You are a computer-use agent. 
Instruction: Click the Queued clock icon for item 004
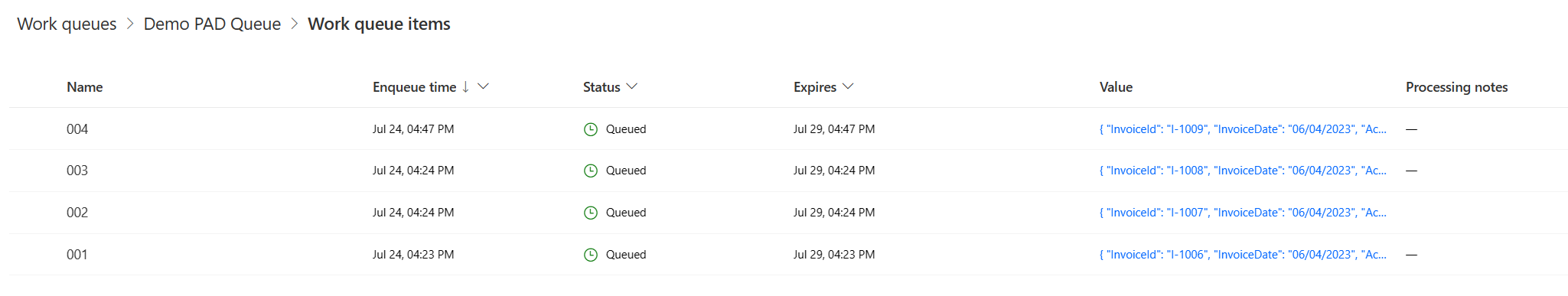pos(590,129)
